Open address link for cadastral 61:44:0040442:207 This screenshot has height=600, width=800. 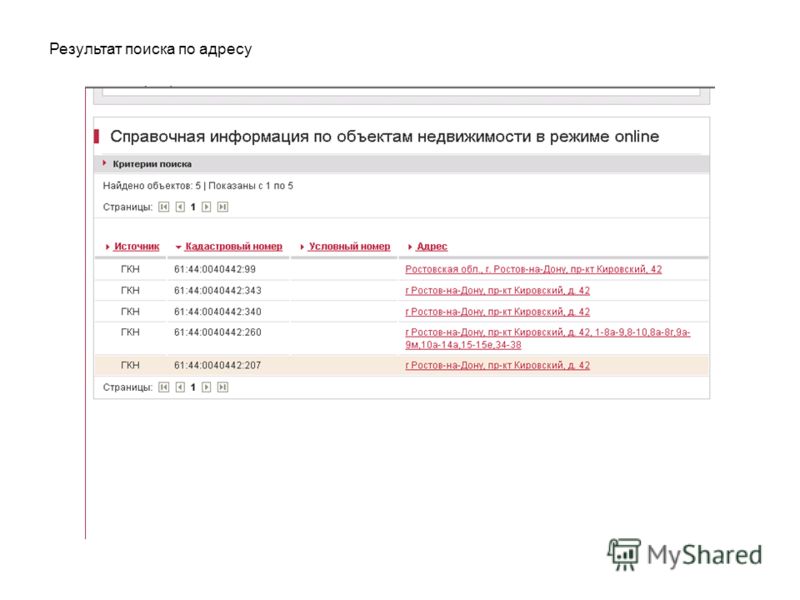497,365
